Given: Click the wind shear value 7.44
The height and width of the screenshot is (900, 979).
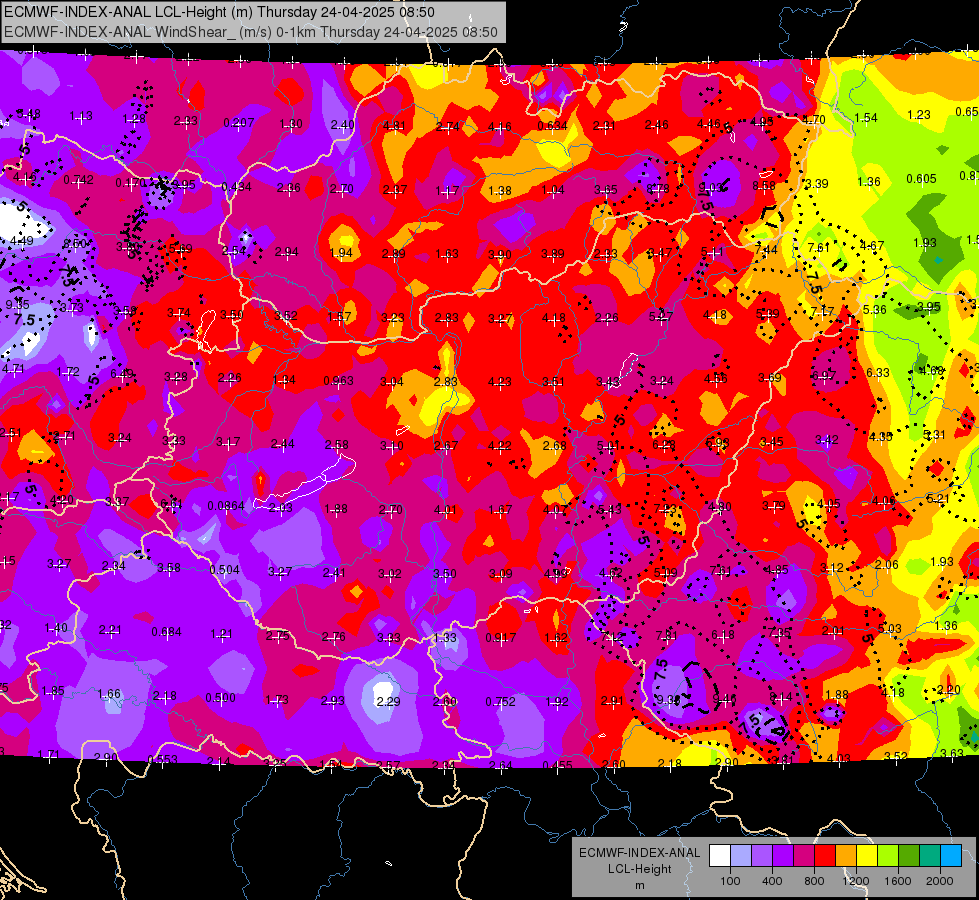Looking at the screenshot, I should pyautogui.click(x=766, y=249).
